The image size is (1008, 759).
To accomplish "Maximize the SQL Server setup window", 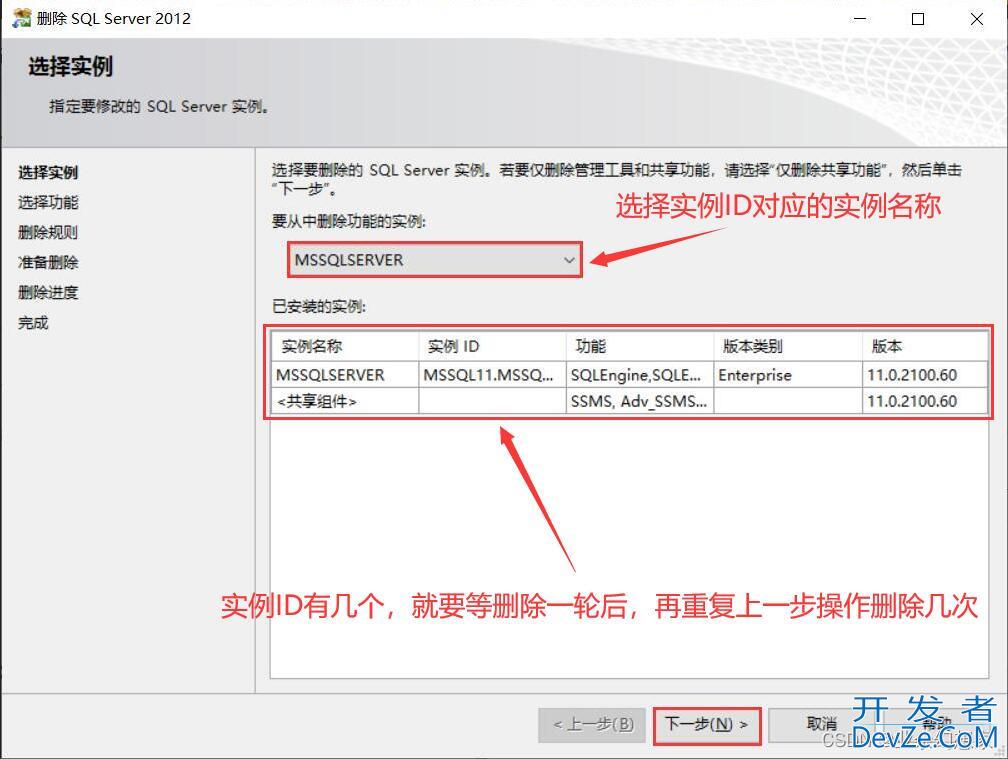I will click(x=918, y=19).
